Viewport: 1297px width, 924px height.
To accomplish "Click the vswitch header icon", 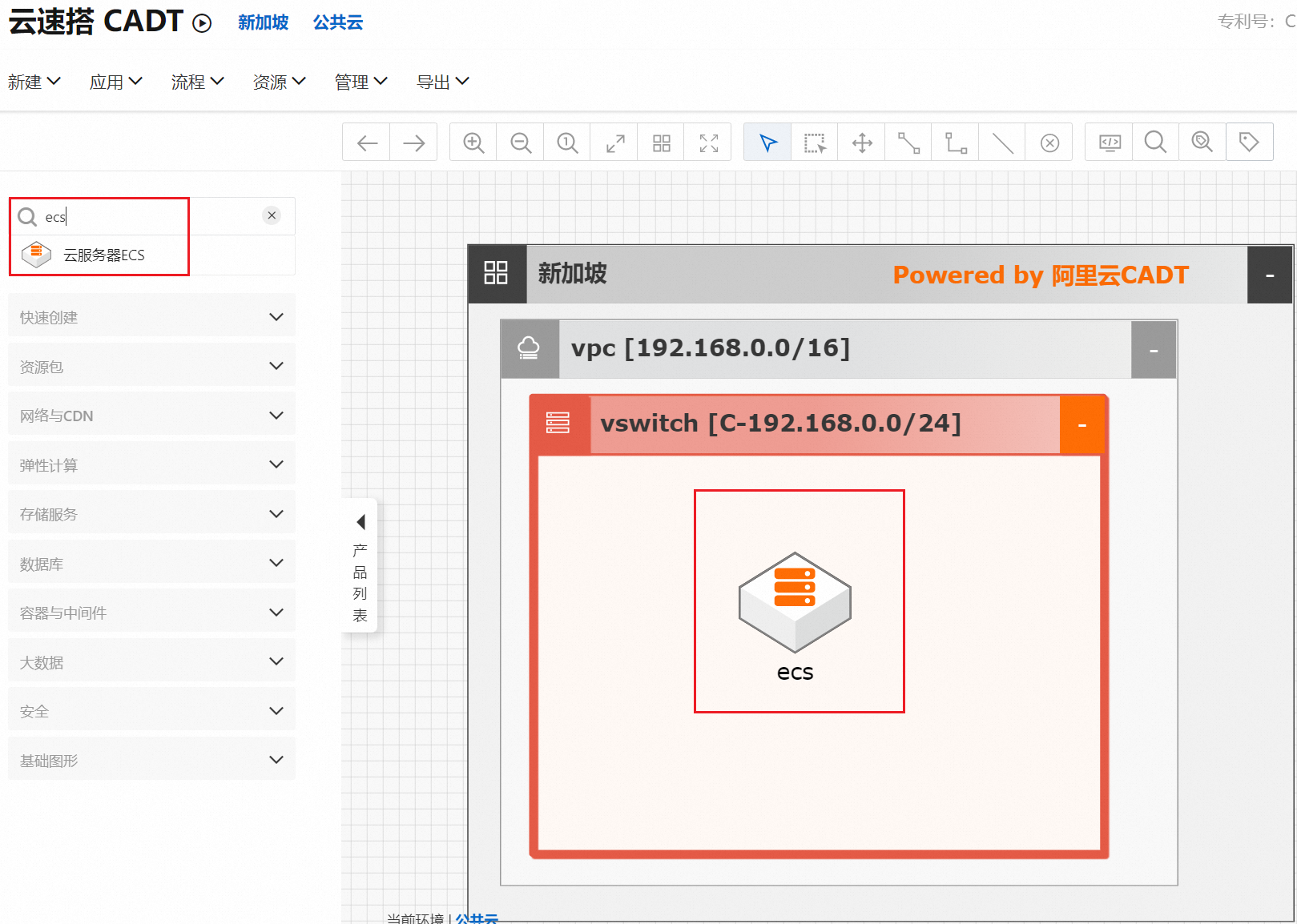I will [x=558, y=424].
